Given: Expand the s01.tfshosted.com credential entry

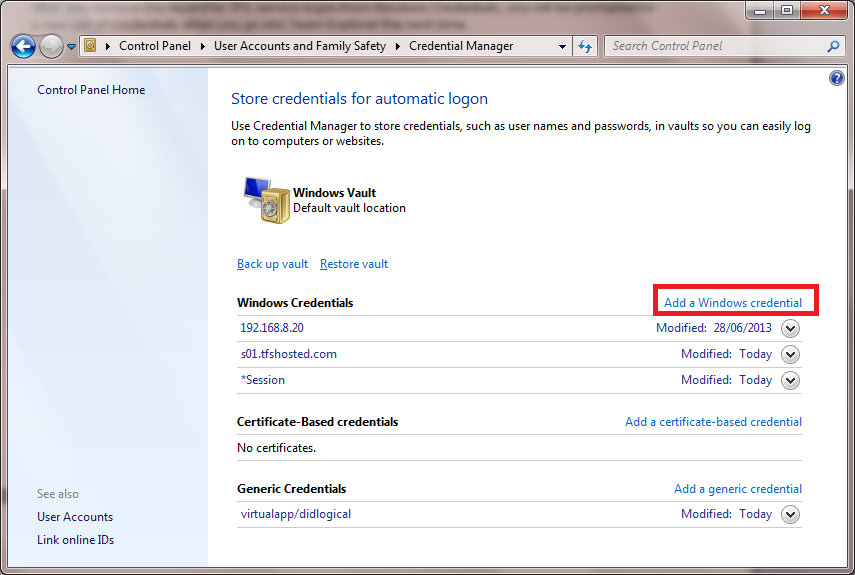Looking at the screenshot, I should 790,354.
